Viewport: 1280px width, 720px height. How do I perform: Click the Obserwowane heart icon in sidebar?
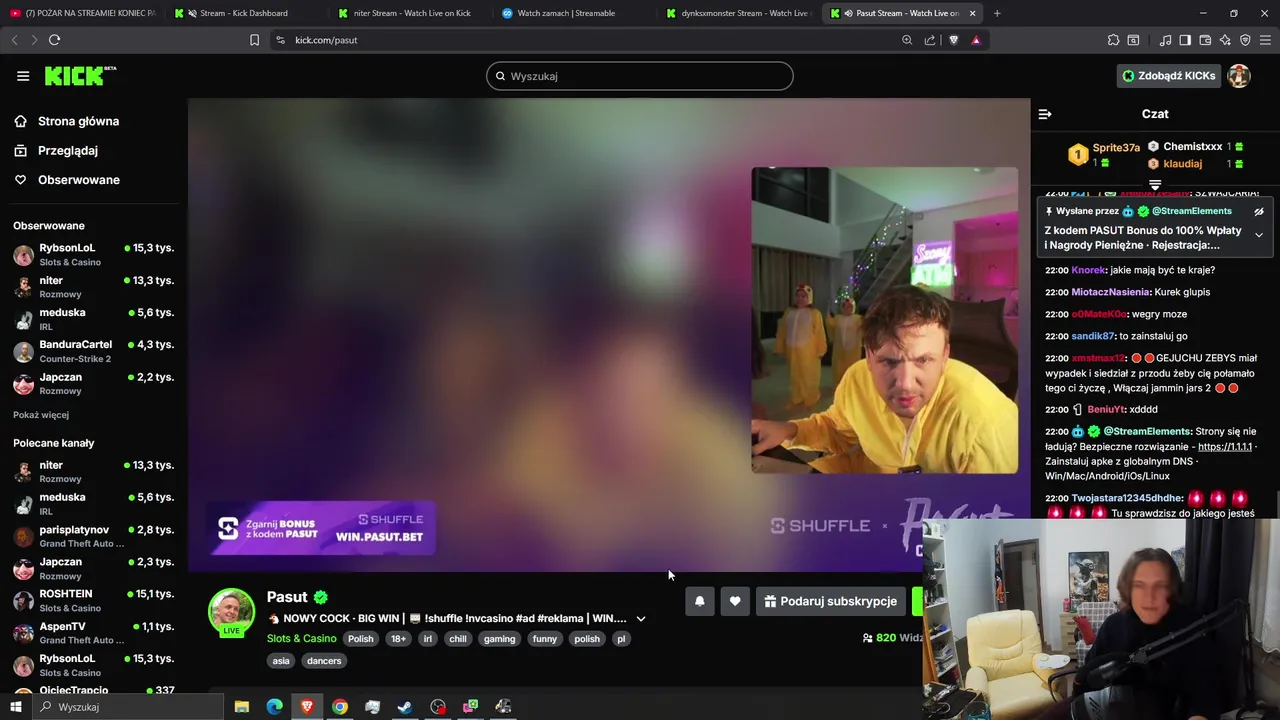20,180
